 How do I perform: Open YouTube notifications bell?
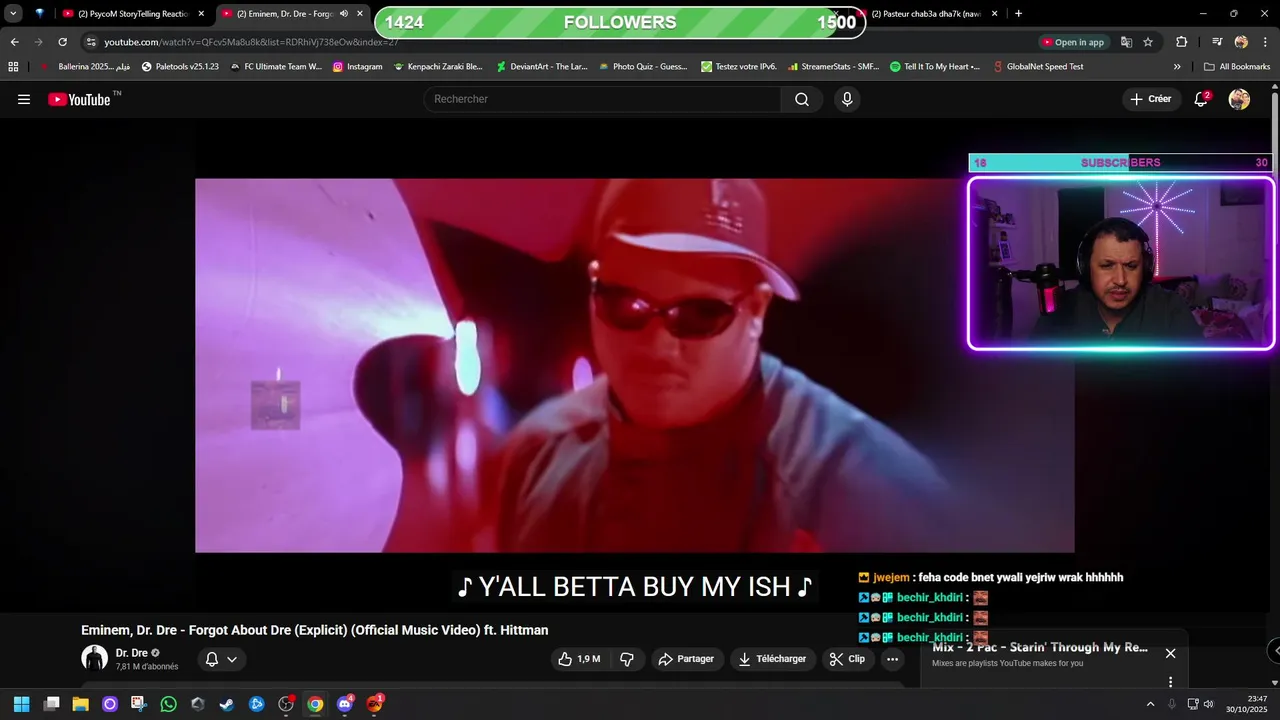pyautogui.click(x=1201, y=99)
